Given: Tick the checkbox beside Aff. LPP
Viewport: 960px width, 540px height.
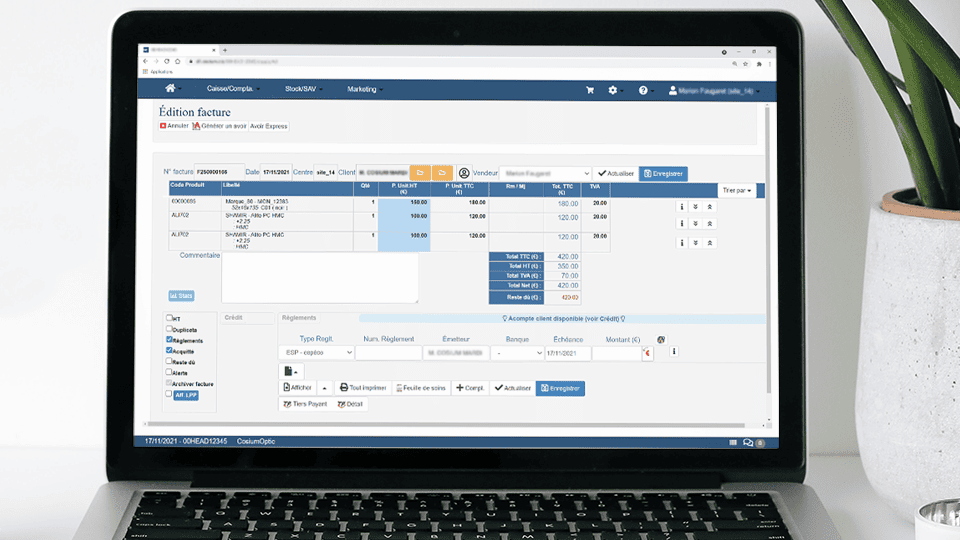Looking at the screenshot, I should tap(169, 394).
